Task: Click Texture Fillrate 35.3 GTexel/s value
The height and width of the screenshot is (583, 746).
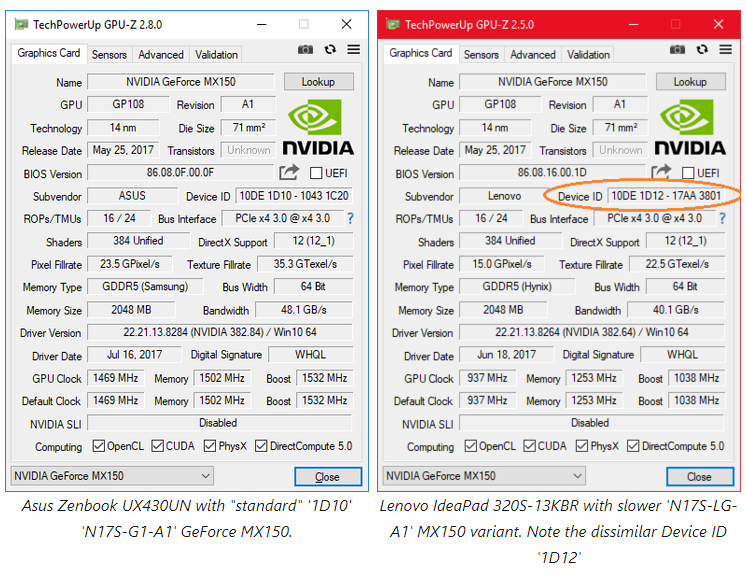Action: click(x=305, y=264)
